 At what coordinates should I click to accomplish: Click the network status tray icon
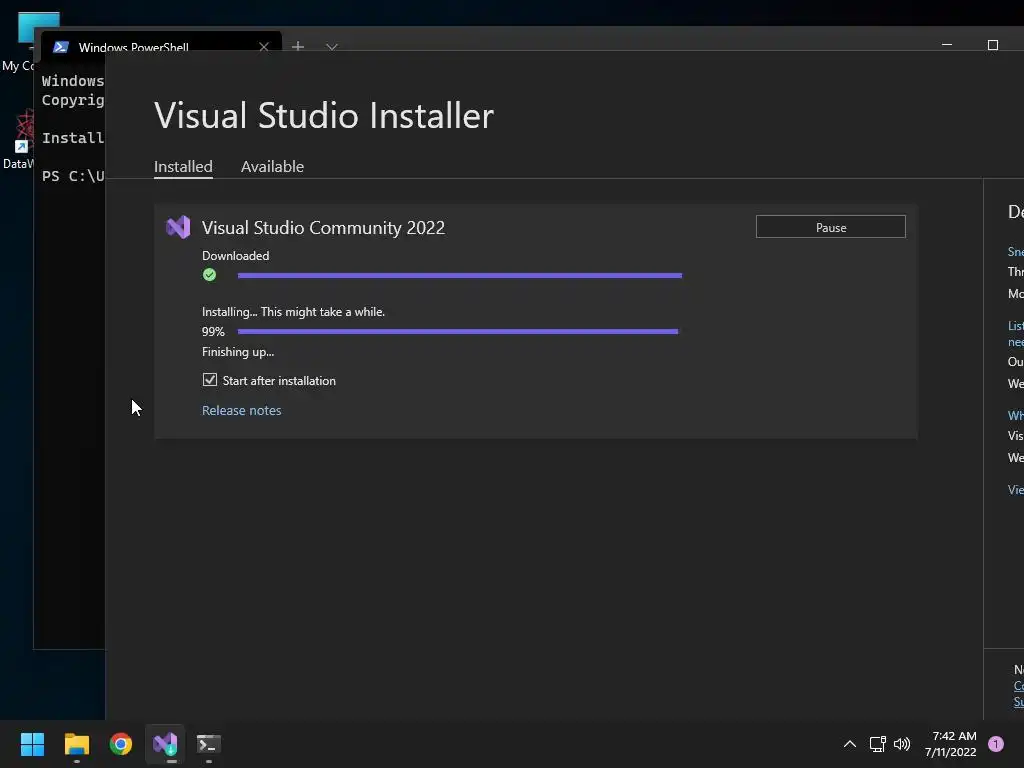[877, 744]
